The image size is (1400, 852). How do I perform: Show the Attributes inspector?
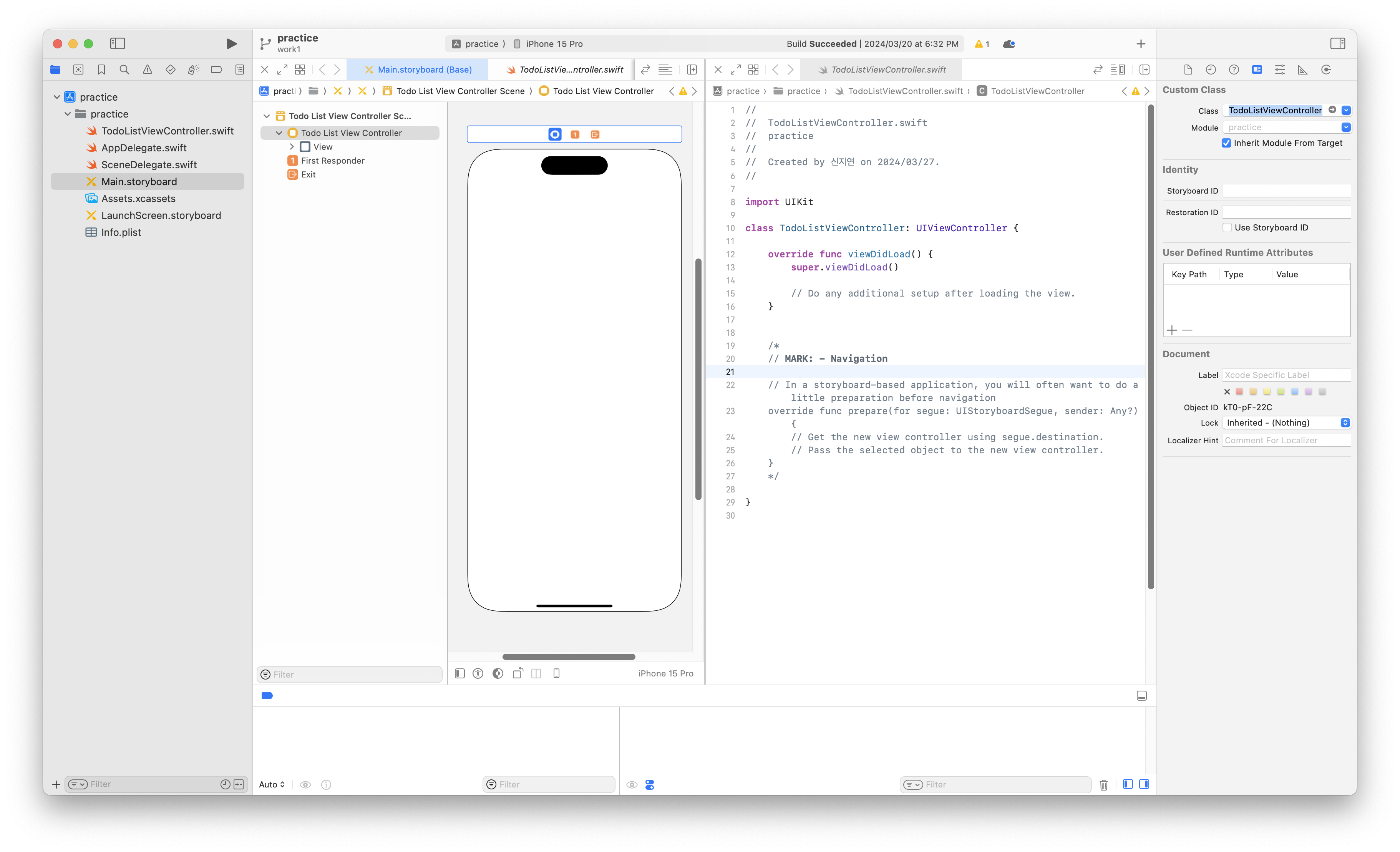1279,69
